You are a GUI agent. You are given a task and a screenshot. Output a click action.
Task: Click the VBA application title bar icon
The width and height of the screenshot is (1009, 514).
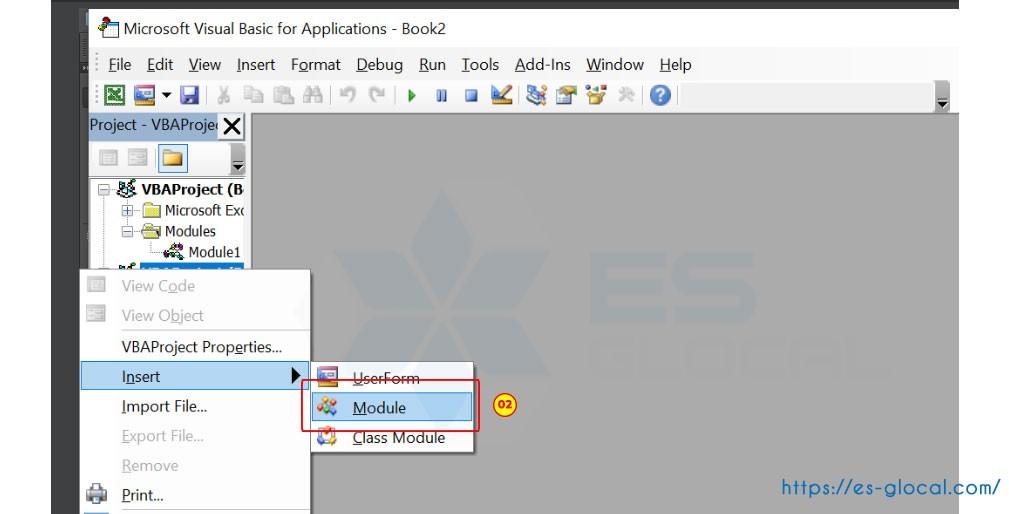tap(108, 28)
